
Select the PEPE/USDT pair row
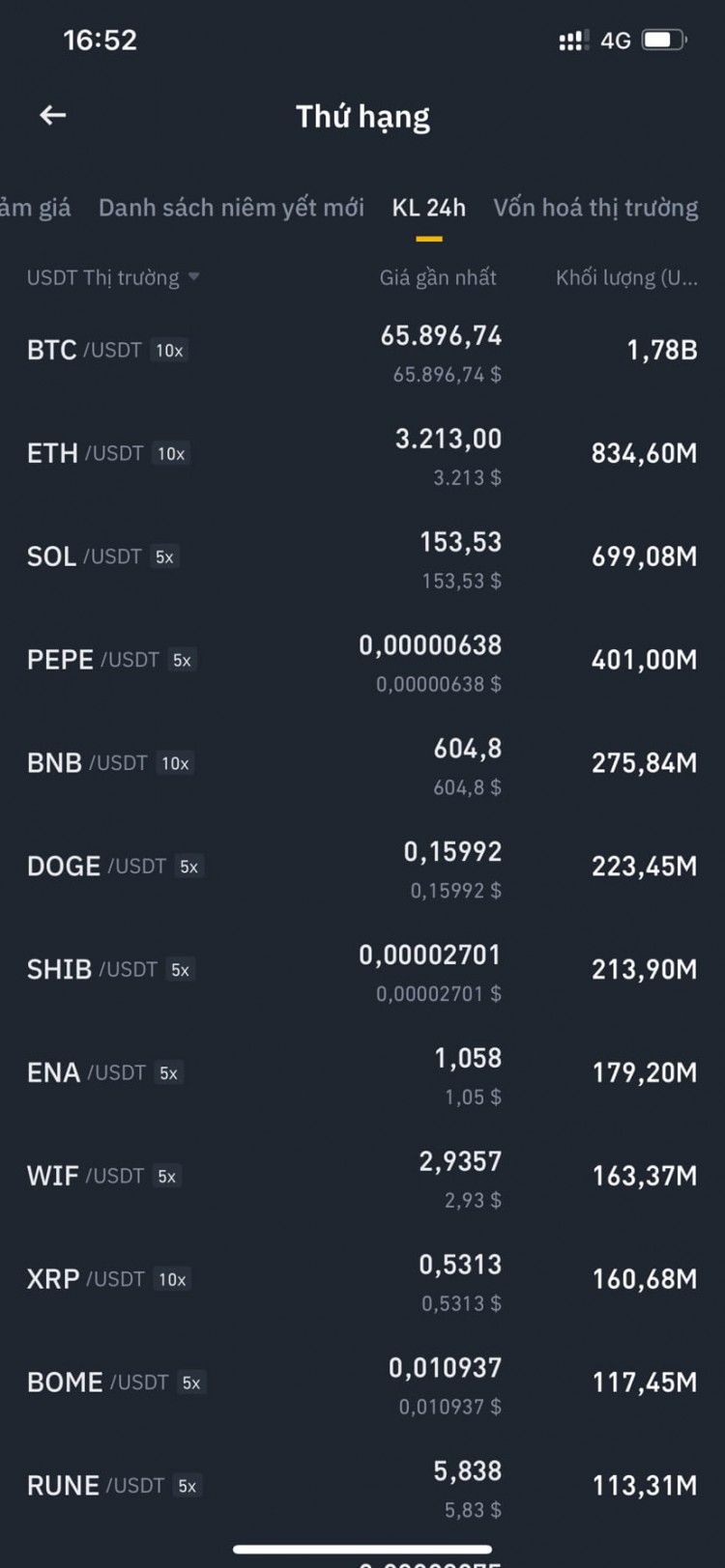pyautogui.click(x=362, y=660)
